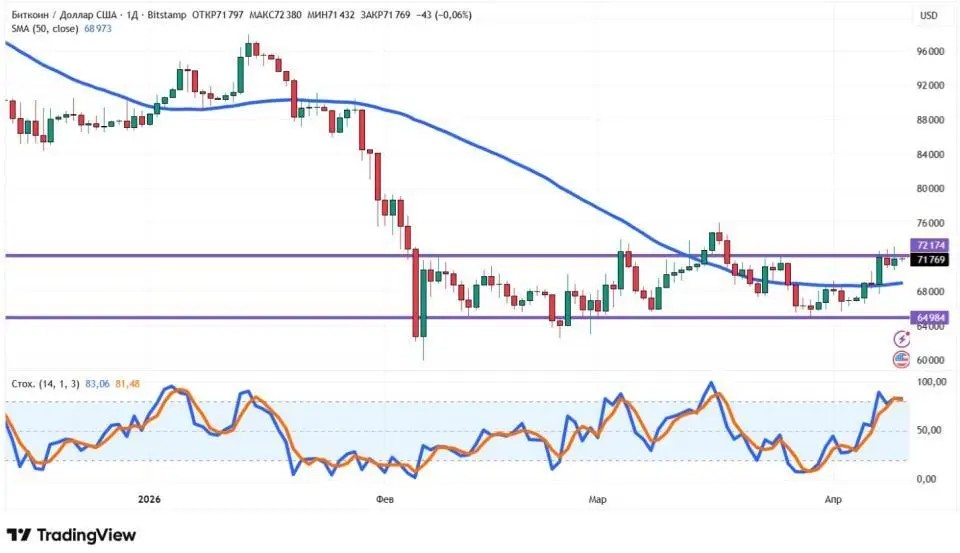Click the TradingView logo
The height and width of the screenshot is (553, 960).
click(71, 535)
